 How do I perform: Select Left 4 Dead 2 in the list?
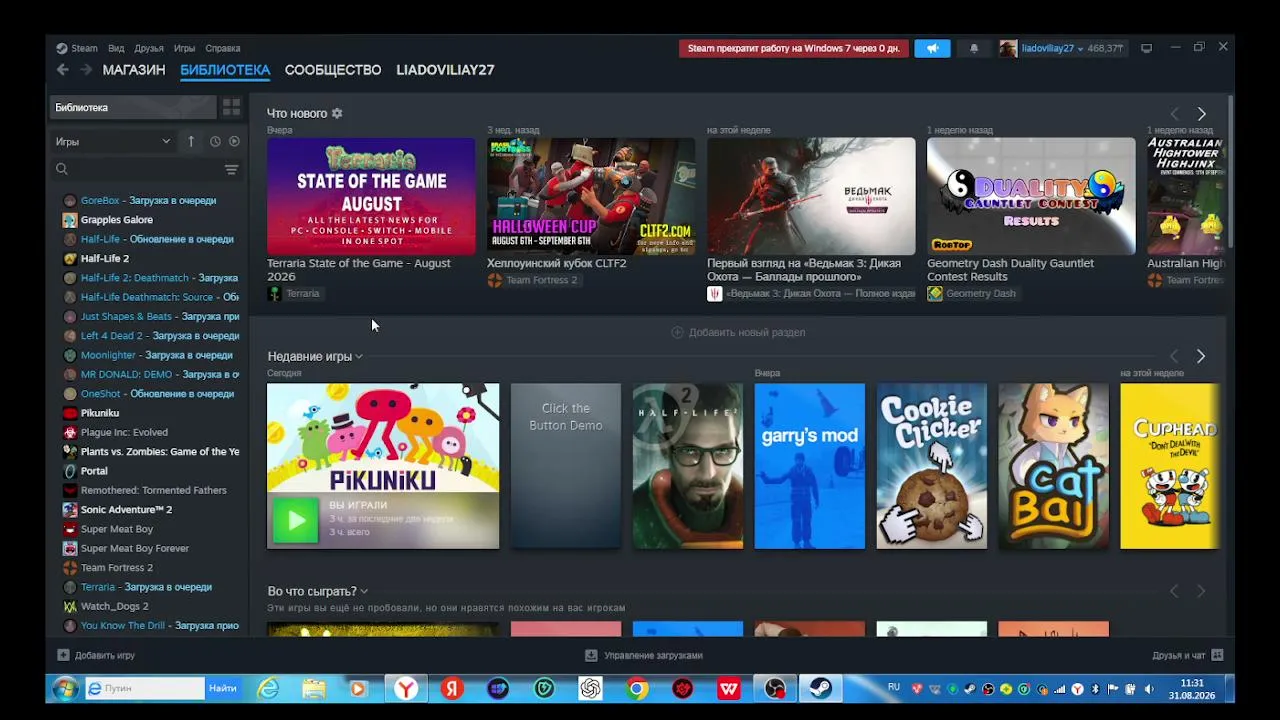pyautogui.click(x=151, y=336)
